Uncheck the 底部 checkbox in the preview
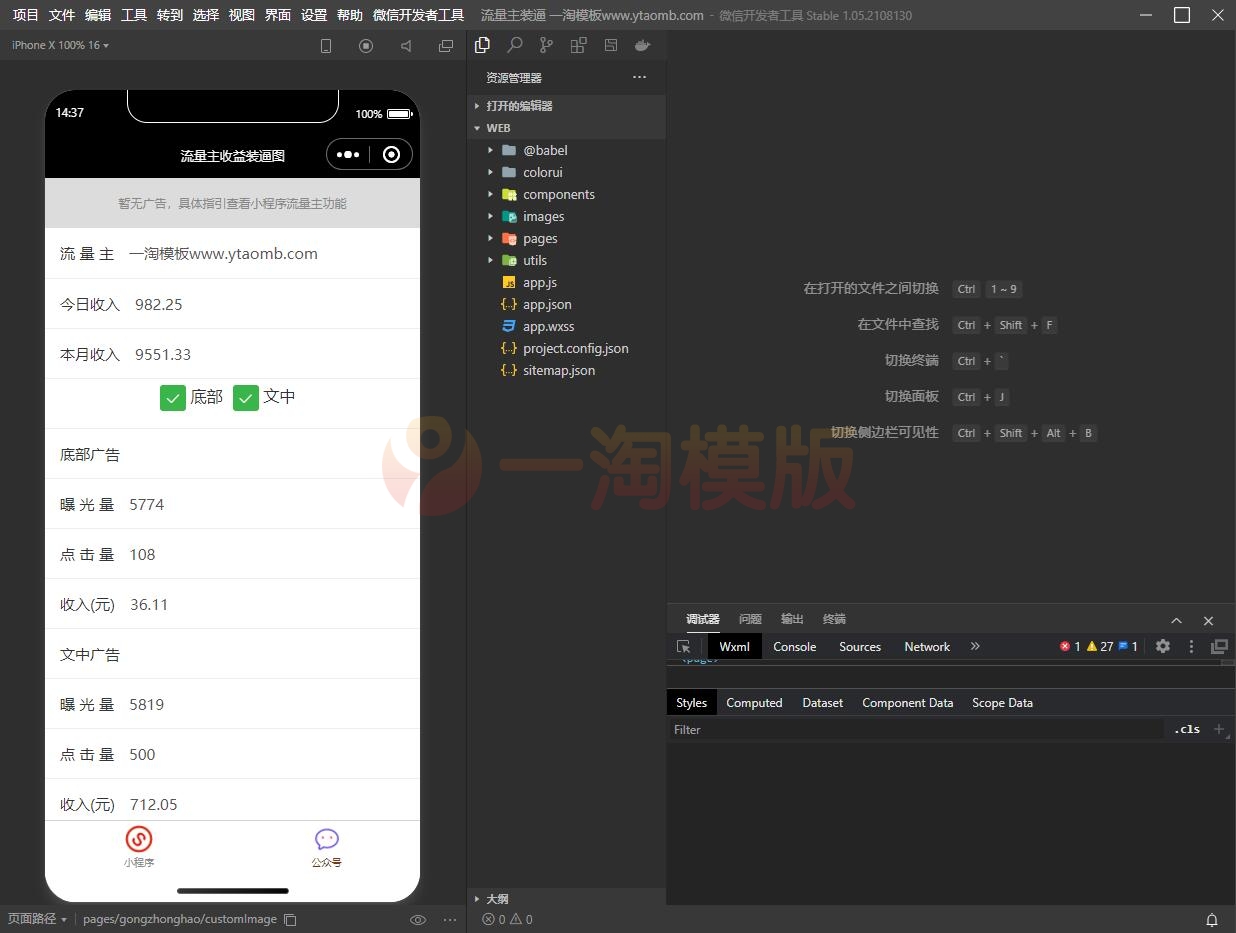Screen dimensions: 1236x933 (172, 397)
